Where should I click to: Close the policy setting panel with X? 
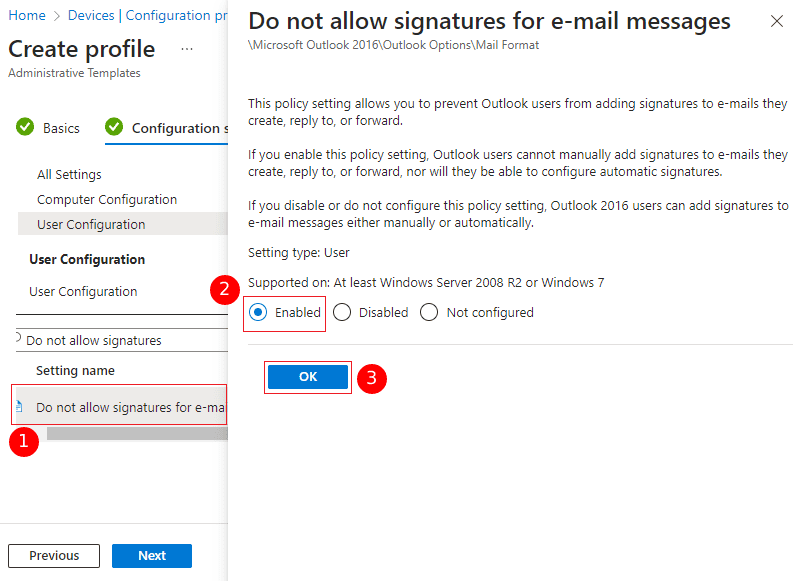[777, 21]
